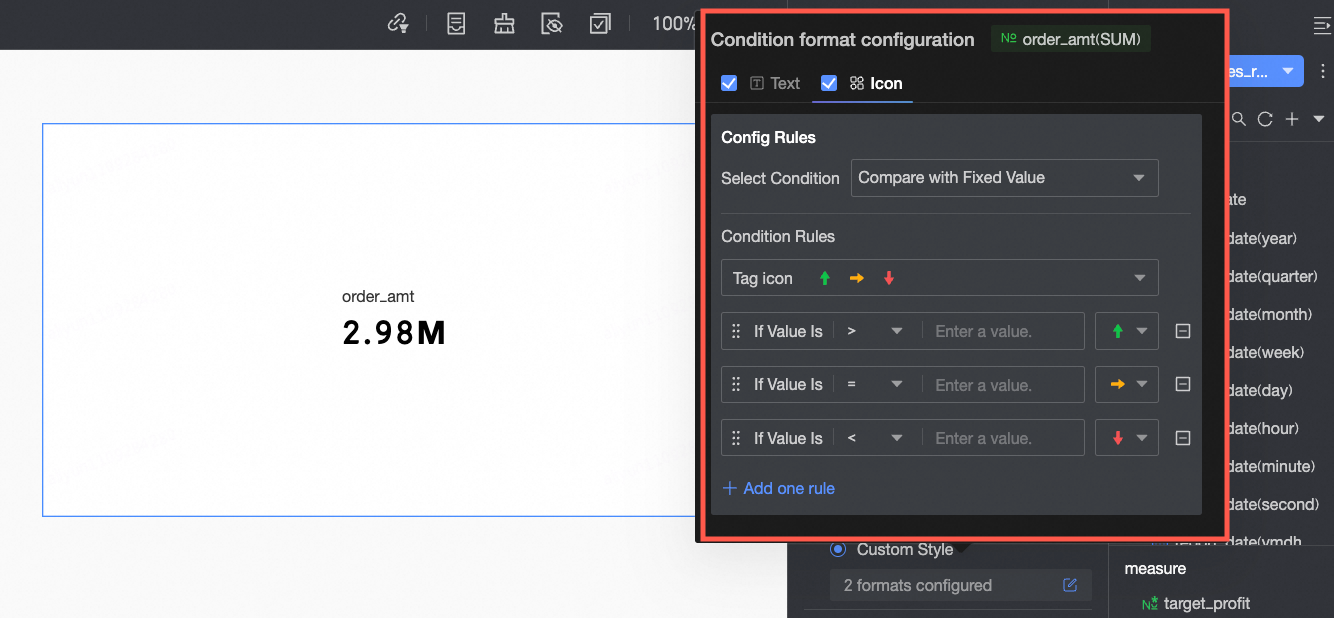Open the Tag icon set dropdown
The height and width of the screenshot is (618, 1334).
[939, 278]
